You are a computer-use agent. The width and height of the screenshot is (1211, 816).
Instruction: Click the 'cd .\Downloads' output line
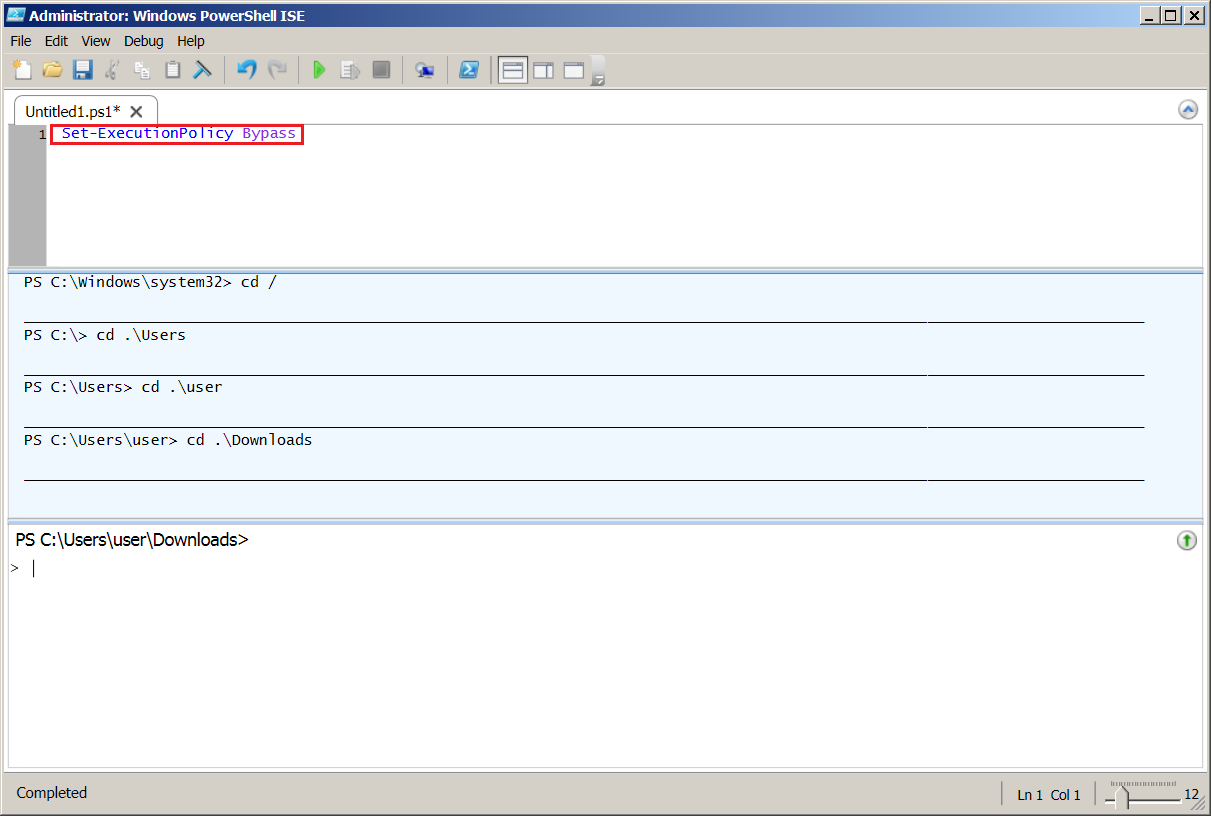click(168, 440)
